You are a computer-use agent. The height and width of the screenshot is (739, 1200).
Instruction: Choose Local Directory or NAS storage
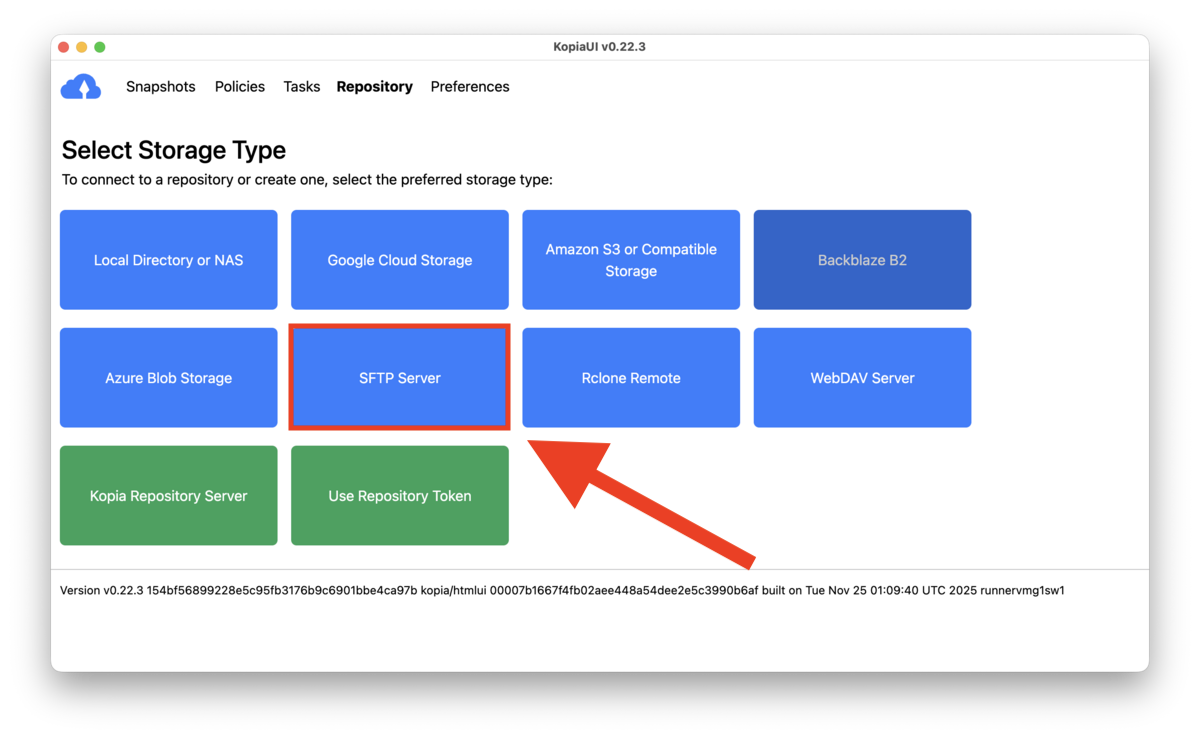pyautogui.click(x=169, y=260)
